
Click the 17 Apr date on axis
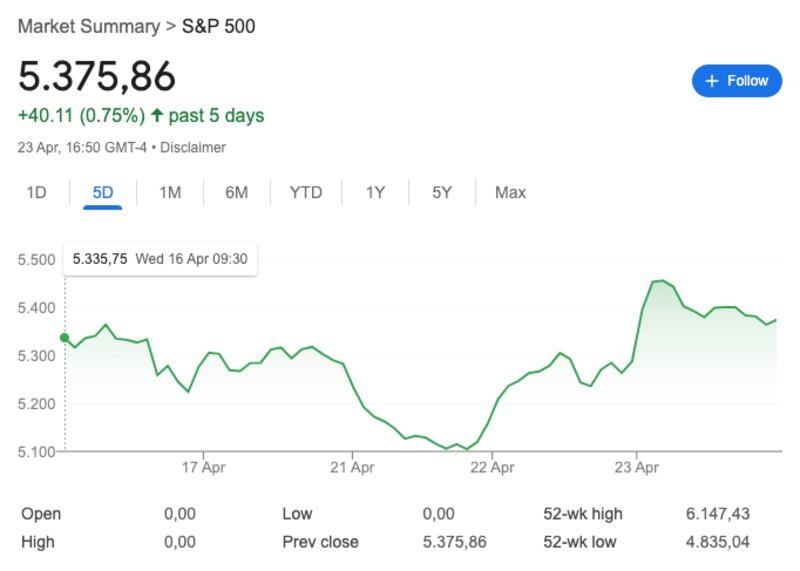point(203,466)
